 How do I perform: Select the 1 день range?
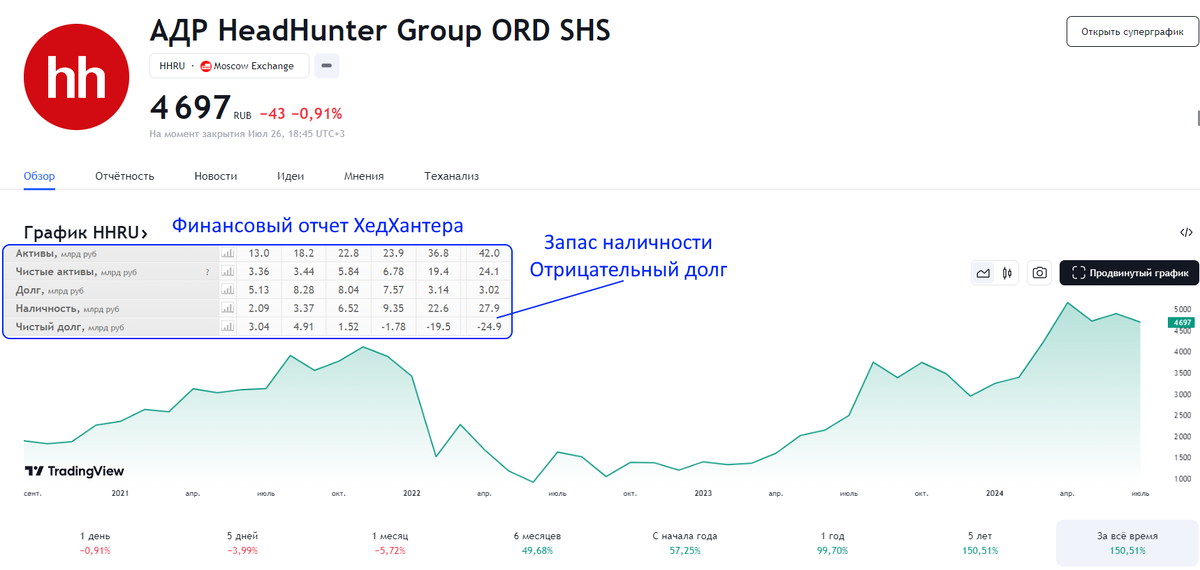pyautogui.click(x=96, y=543)
